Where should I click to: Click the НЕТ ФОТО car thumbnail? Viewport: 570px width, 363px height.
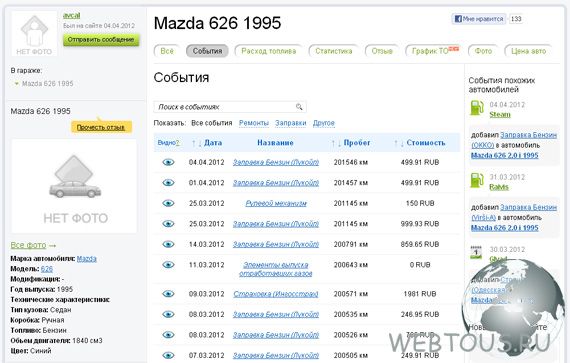[75, 186]
